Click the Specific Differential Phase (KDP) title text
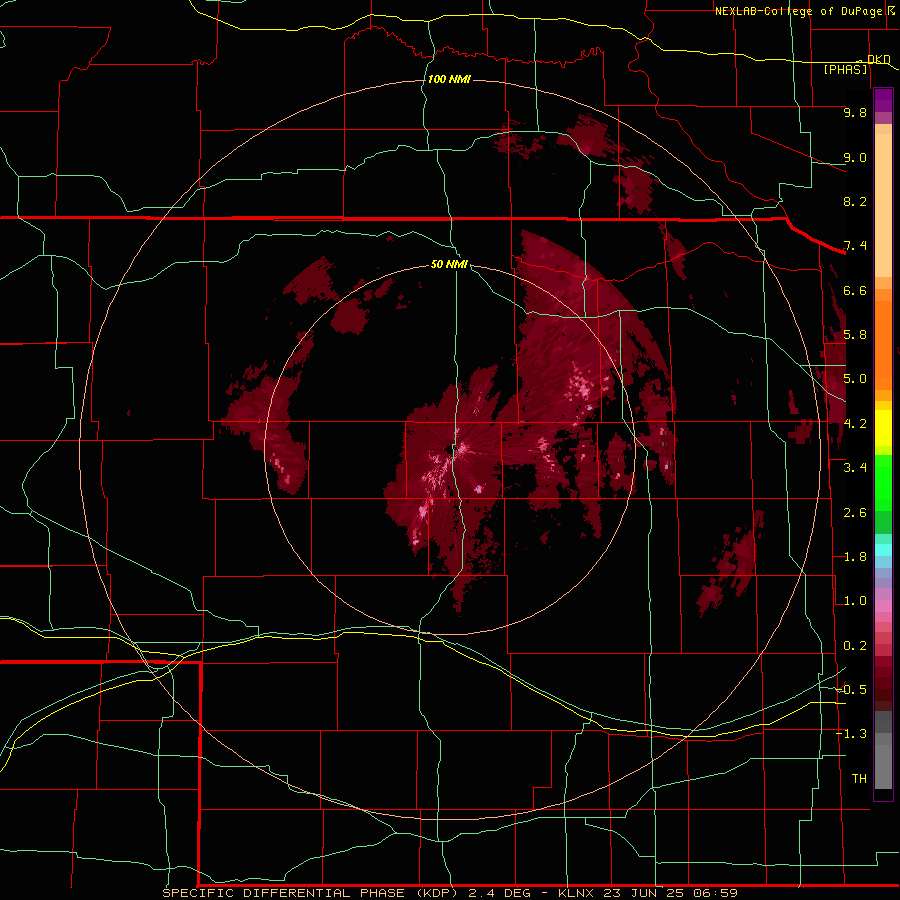The image size is (900, 900). click(310, 893)
